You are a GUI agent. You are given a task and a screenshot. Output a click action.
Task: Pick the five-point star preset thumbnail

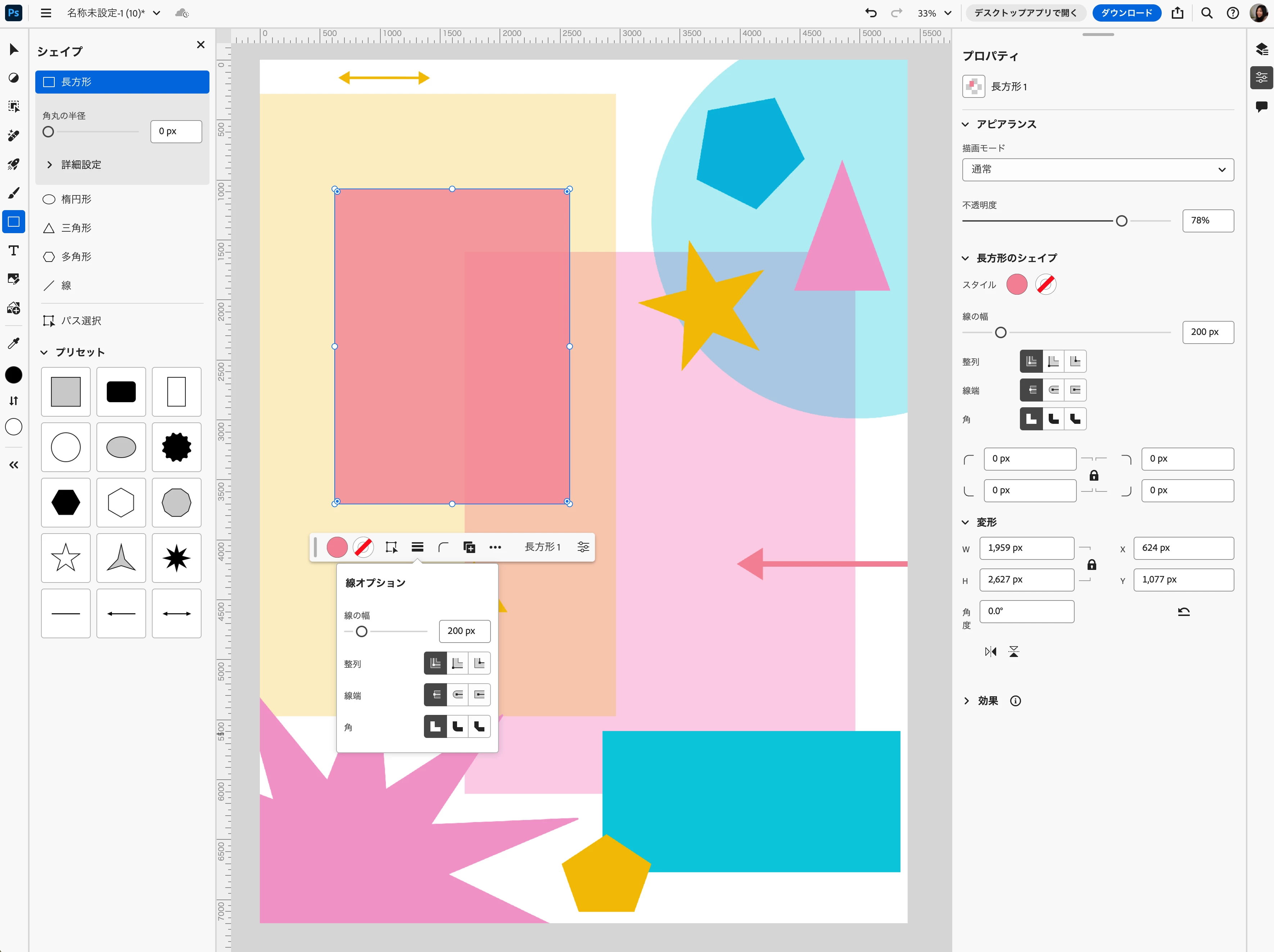tap(65, 558)
